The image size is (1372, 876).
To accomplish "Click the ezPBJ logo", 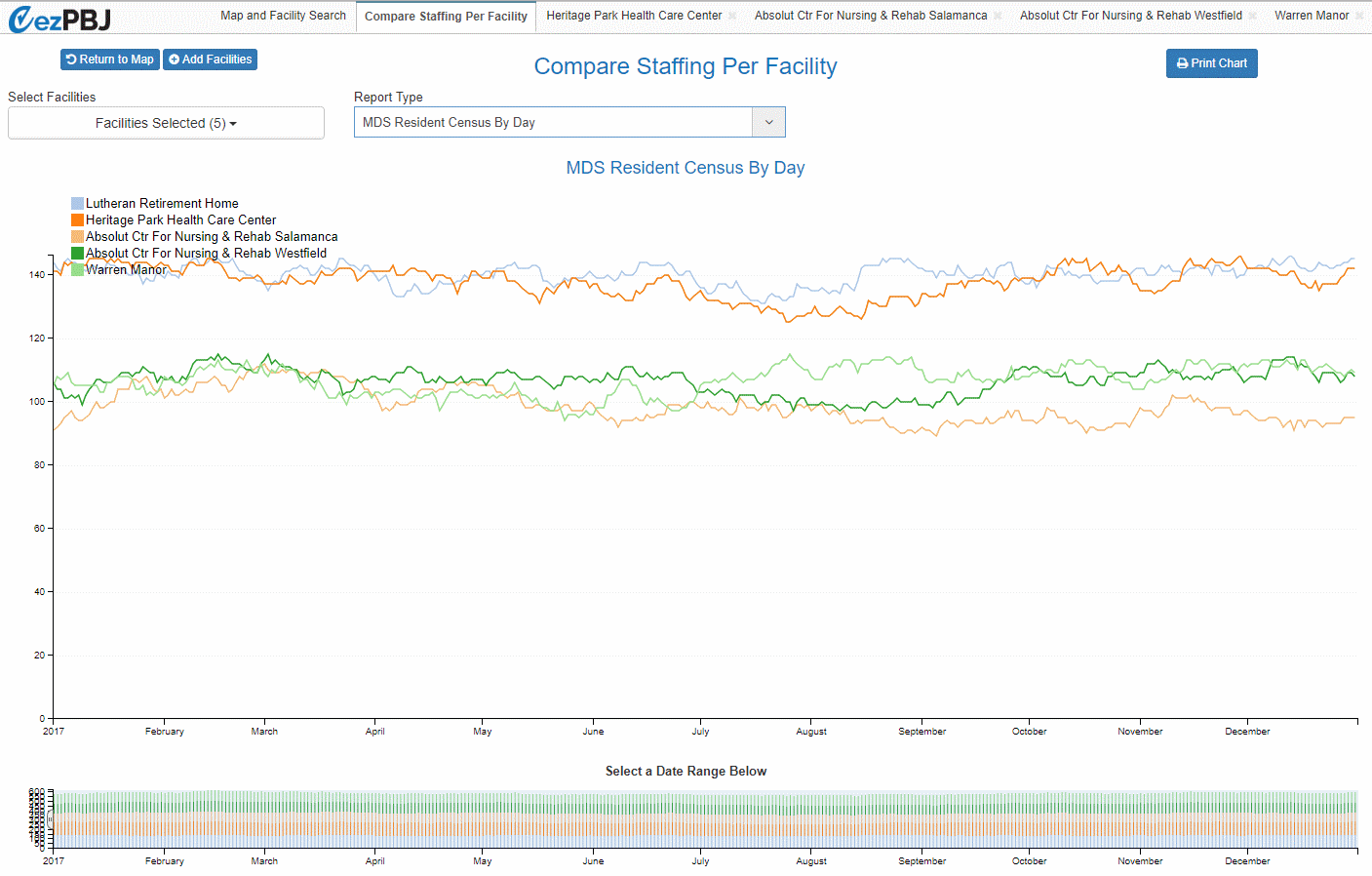I will coord(59,19).
